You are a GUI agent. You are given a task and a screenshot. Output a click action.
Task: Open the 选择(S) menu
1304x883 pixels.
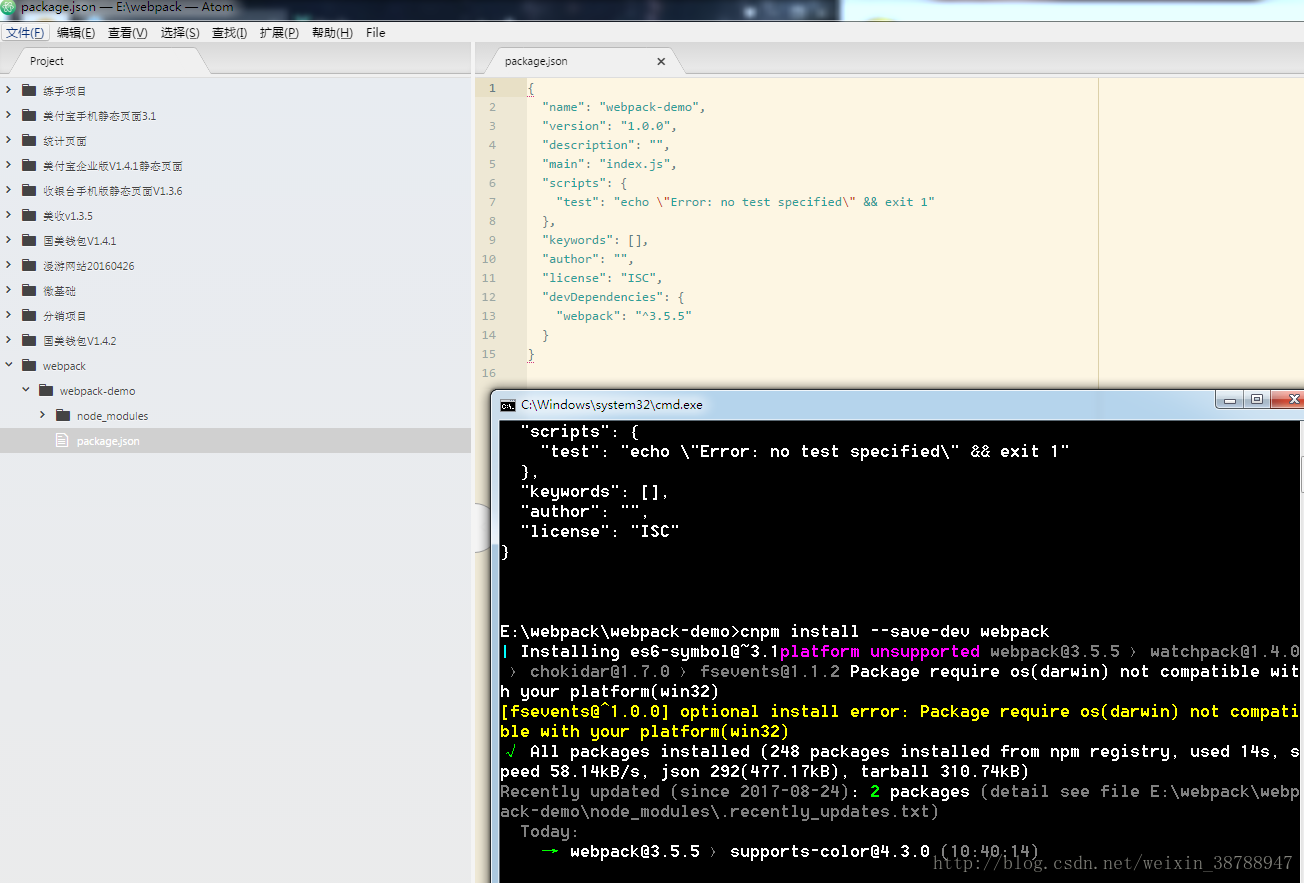(x=180, y=33)
